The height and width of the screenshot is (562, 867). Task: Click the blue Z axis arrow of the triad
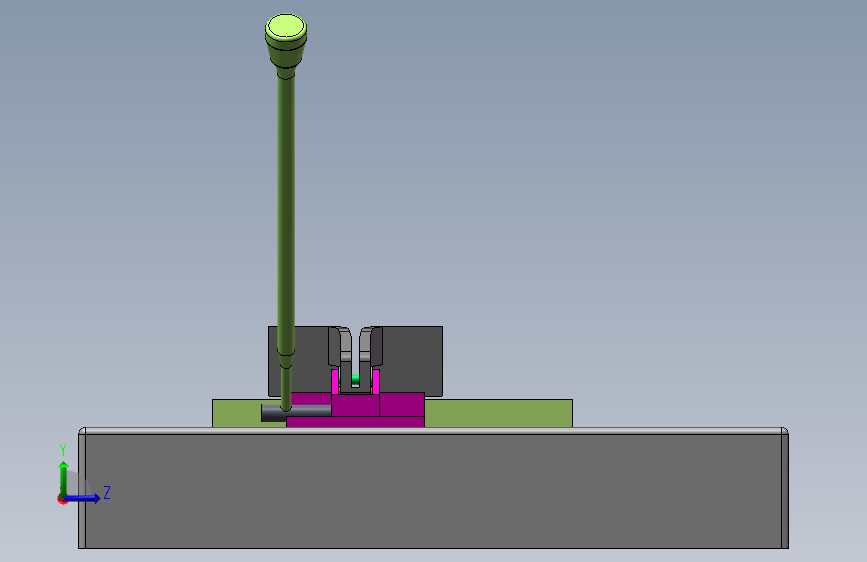(x=84, y=498)
